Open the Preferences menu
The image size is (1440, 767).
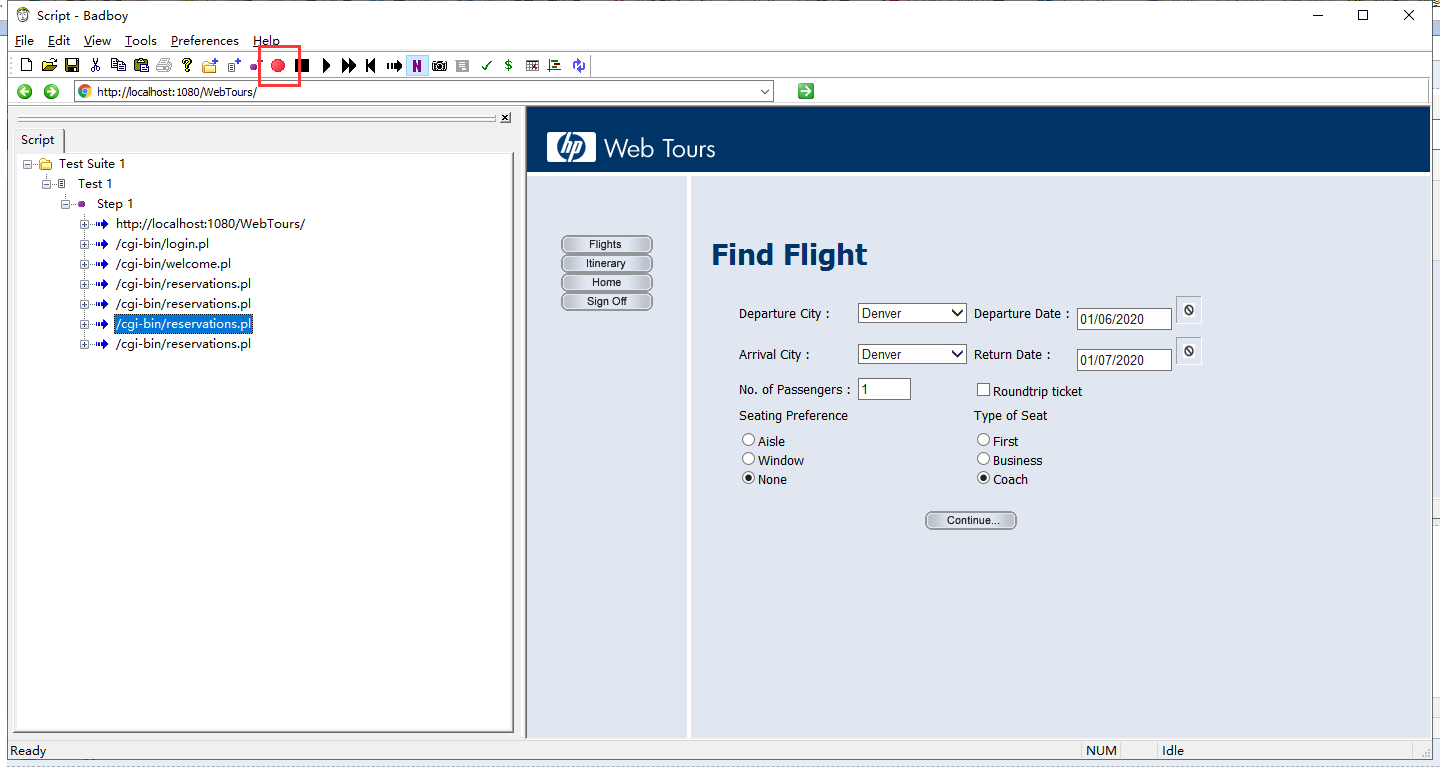(205, 41)
